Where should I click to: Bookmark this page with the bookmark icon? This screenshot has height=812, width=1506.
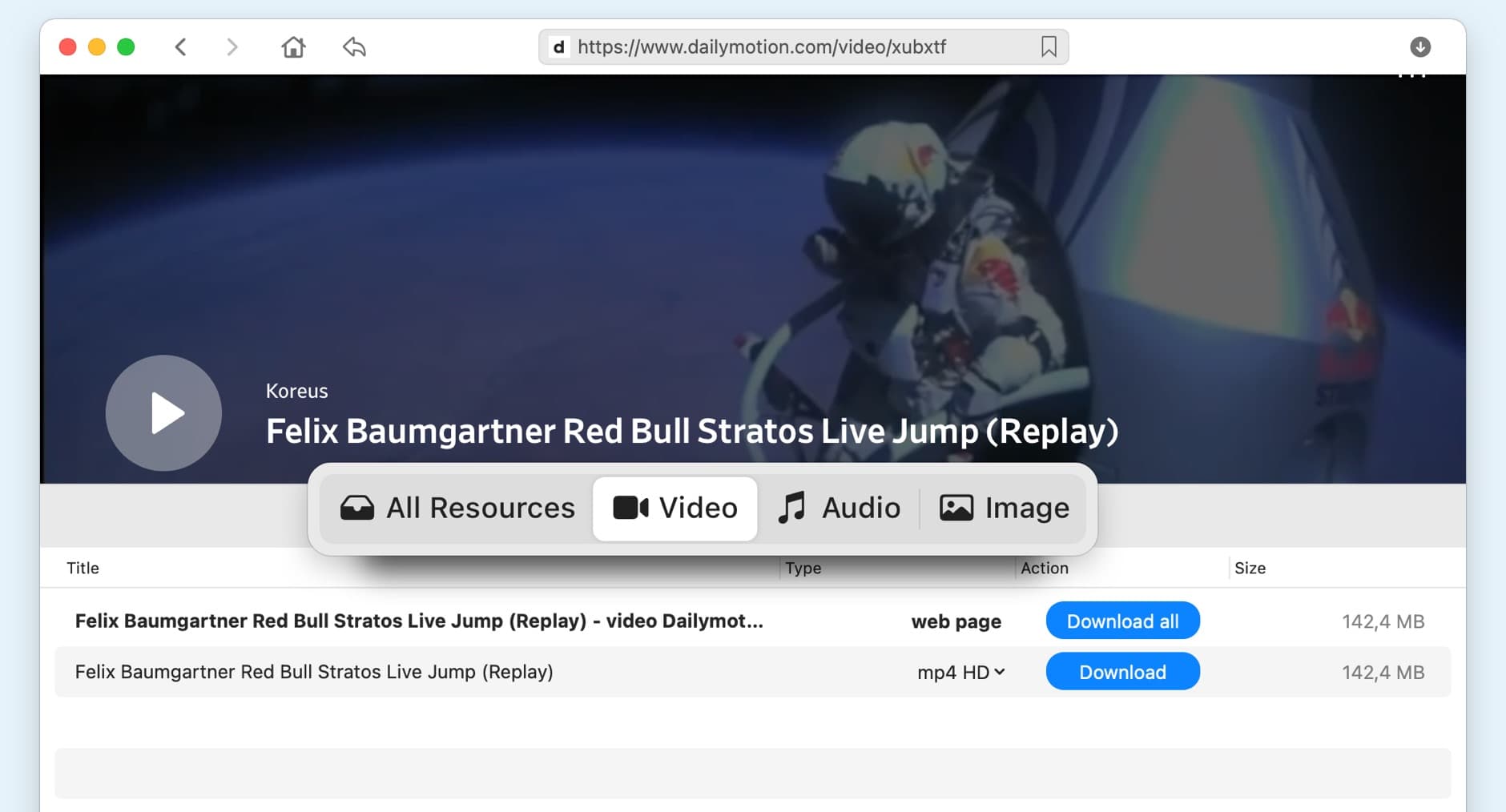[x=1049, y=47]
